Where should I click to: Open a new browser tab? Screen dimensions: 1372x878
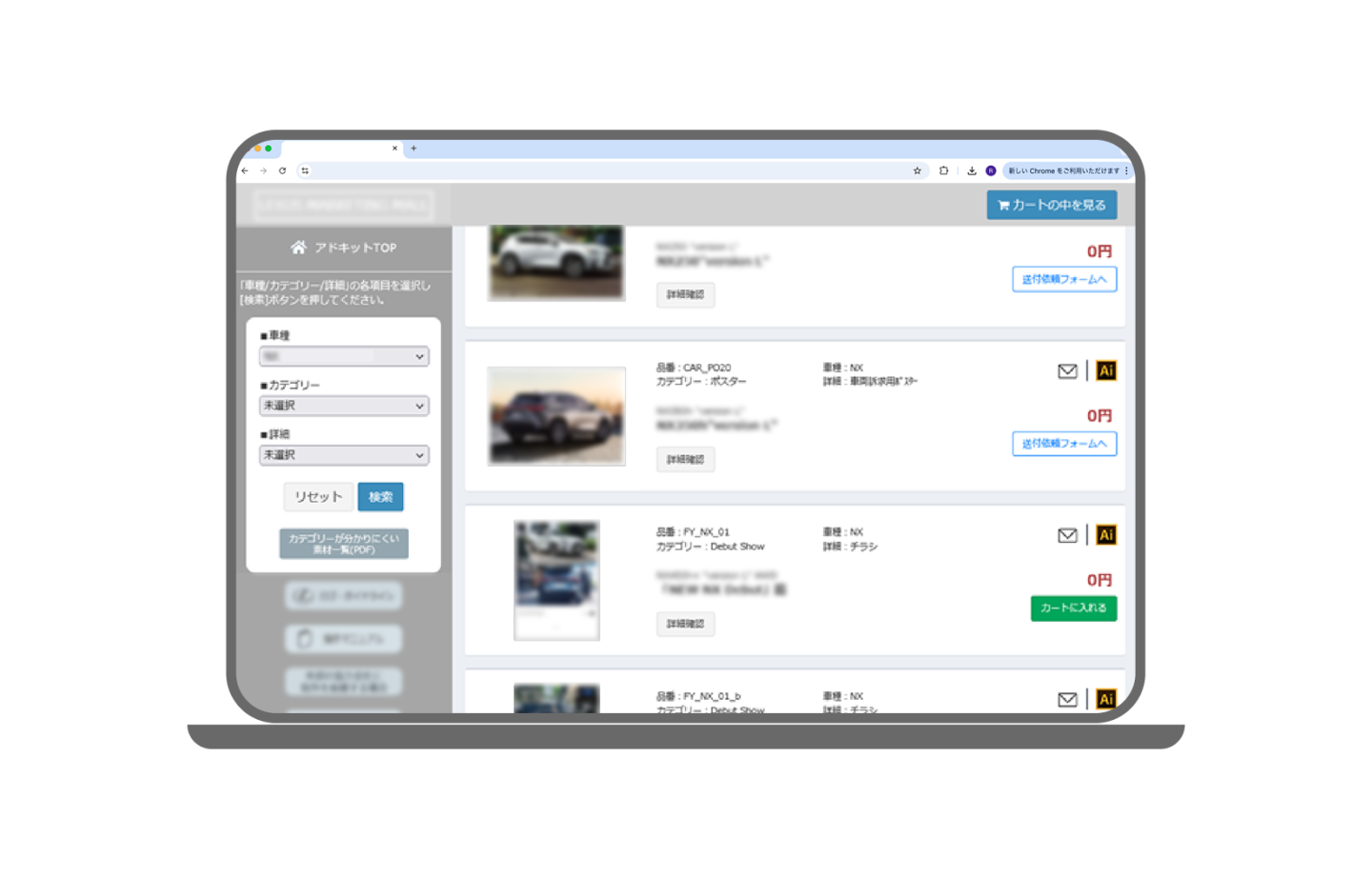(x=414, y=149)
